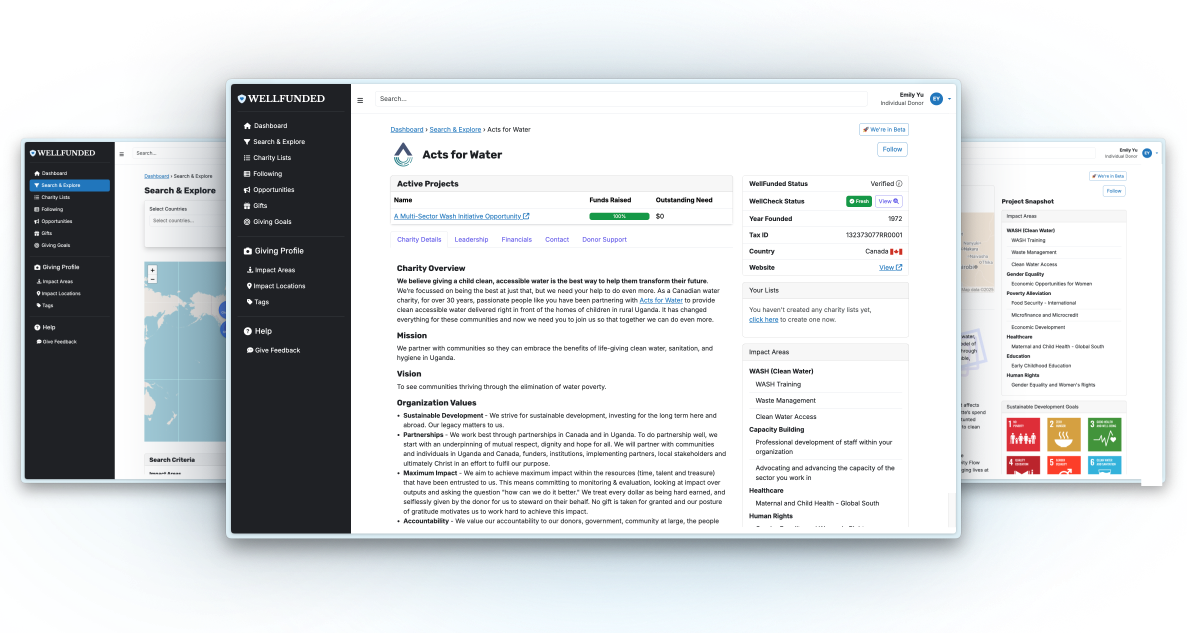This screenshot has height=633, width=1187.
Task: Open the Select countries dropdown in left window
Action: click(x=184, y=221)
